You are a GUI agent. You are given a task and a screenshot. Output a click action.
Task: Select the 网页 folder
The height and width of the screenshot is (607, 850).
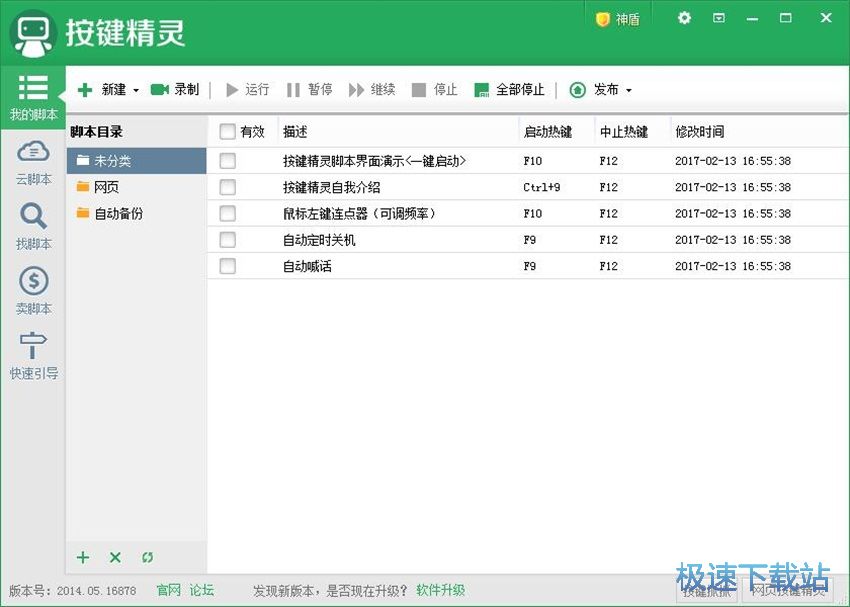point(136,187)
